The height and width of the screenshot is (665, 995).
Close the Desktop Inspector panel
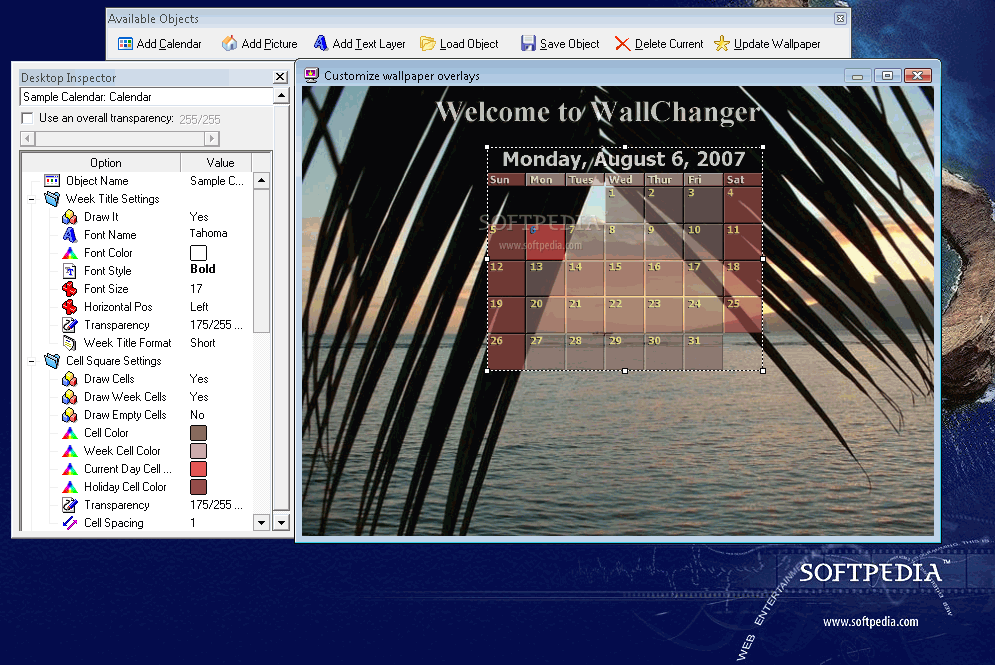(x=280, y=77)
